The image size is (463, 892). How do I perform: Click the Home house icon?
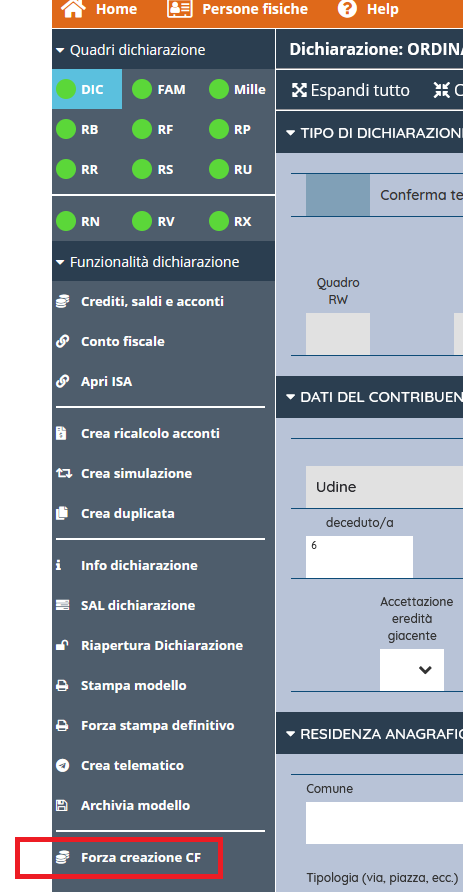point(73,9)
